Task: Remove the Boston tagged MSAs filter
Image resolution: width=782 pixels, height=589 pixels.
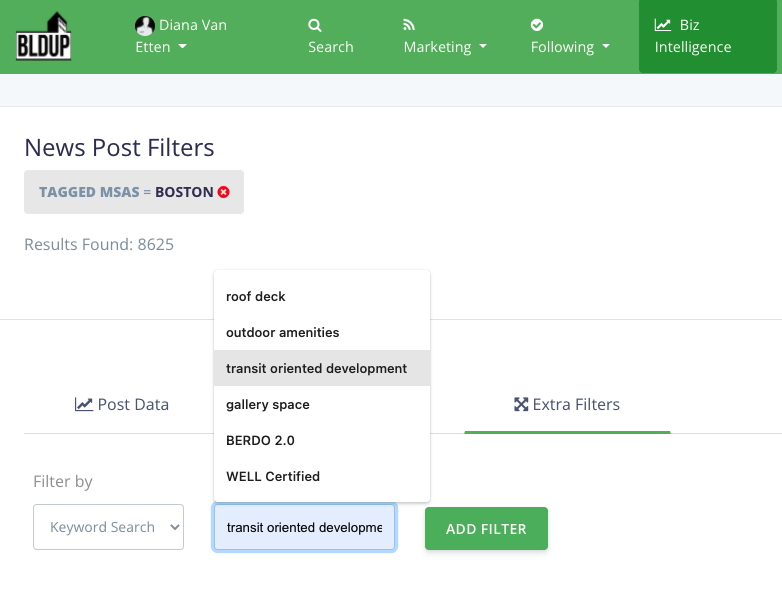Action: click(x=224, y=192)
